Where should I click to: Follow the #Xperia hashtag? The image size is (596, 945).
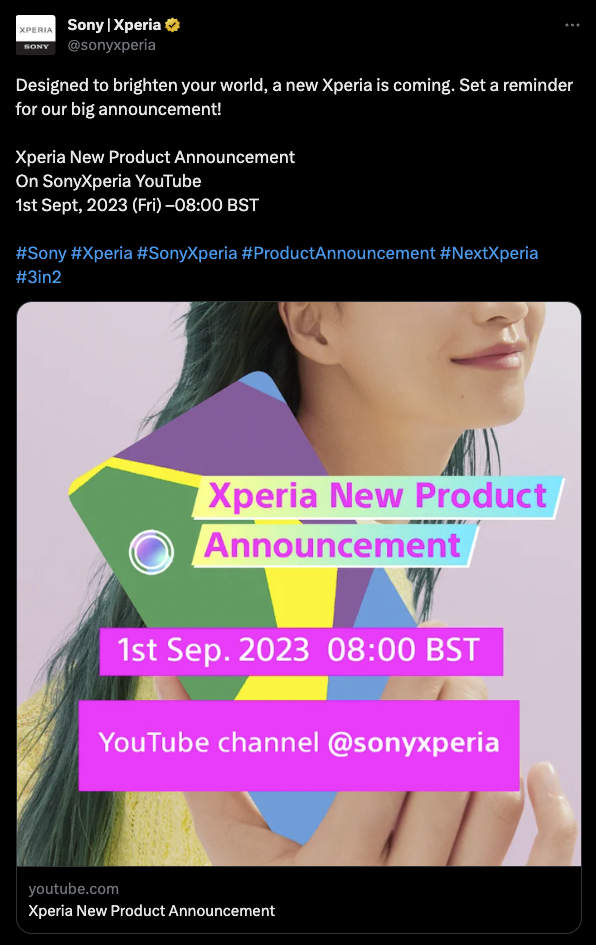tap(101, 253)
